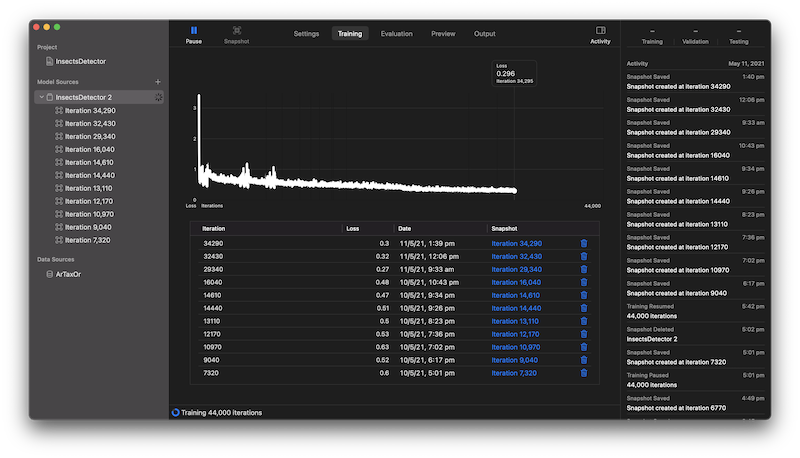Add a new model source with plus

pos(157,81)
